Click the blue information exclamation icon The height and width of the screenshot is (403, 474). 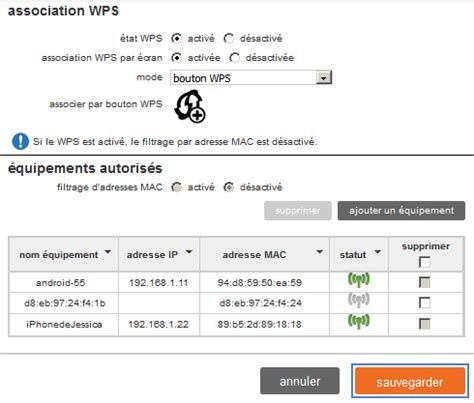[x=20, y=141]
